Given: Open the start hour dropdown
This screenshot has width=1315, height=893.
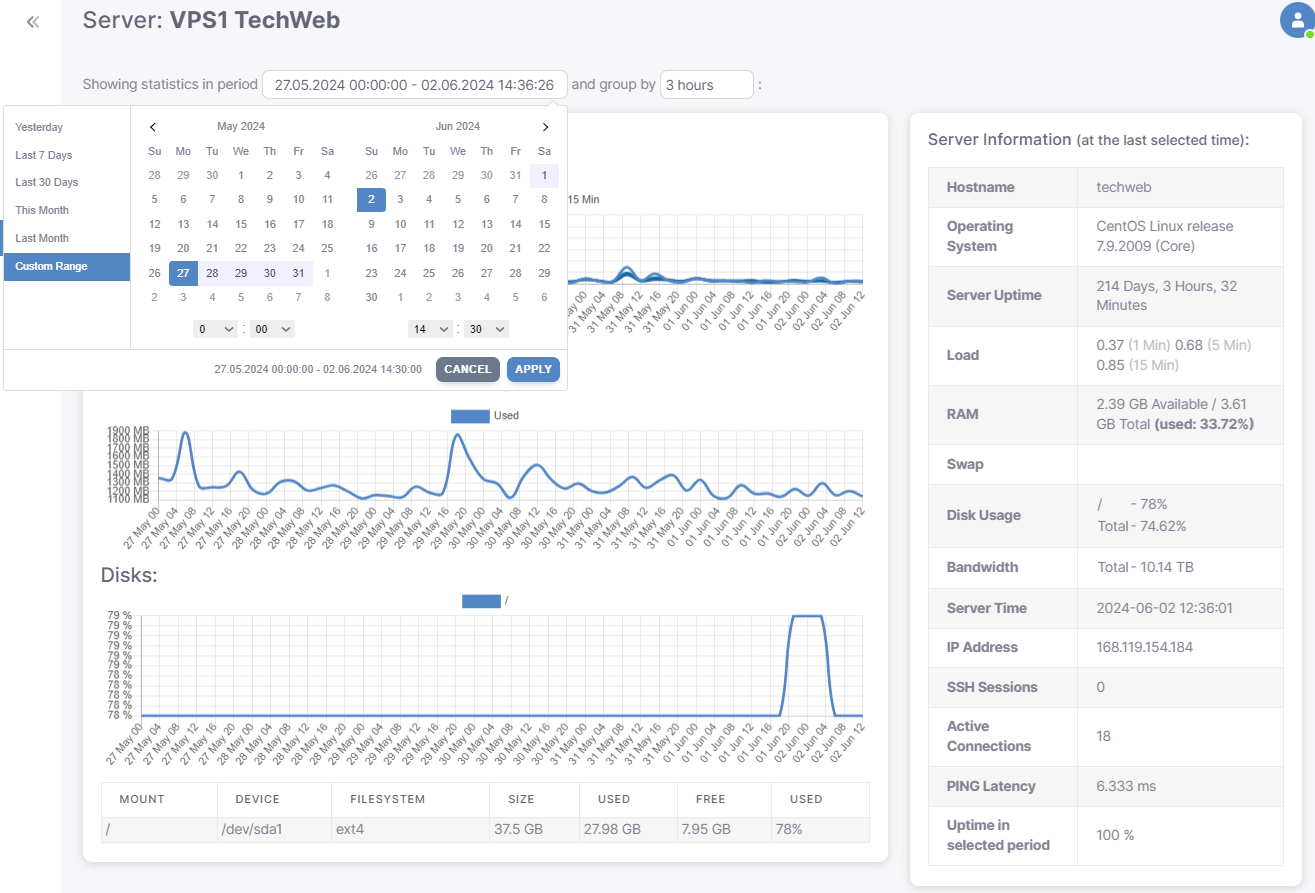Looking at the screenshot, I should (x=215, y=329).
